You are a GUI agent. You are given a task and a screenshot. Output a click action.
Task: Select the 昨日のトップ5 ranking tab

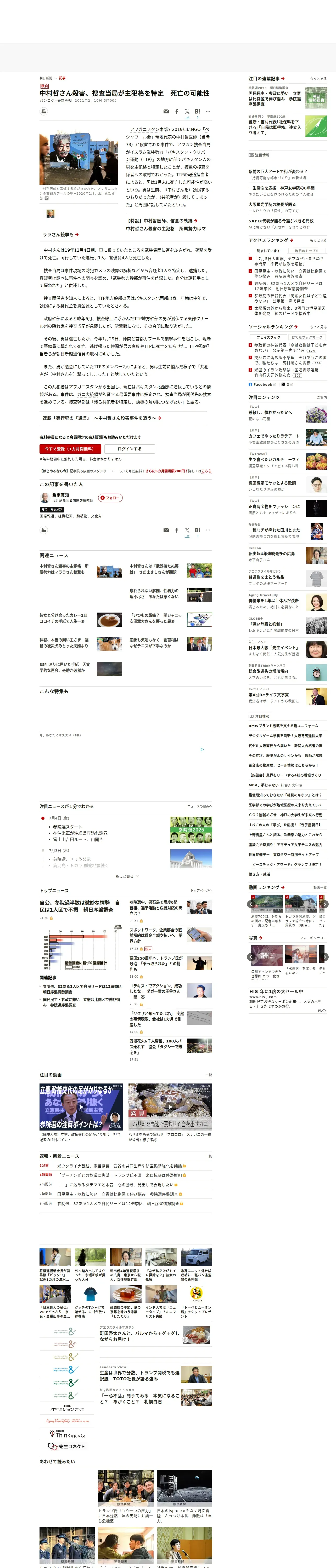point(307,251)
